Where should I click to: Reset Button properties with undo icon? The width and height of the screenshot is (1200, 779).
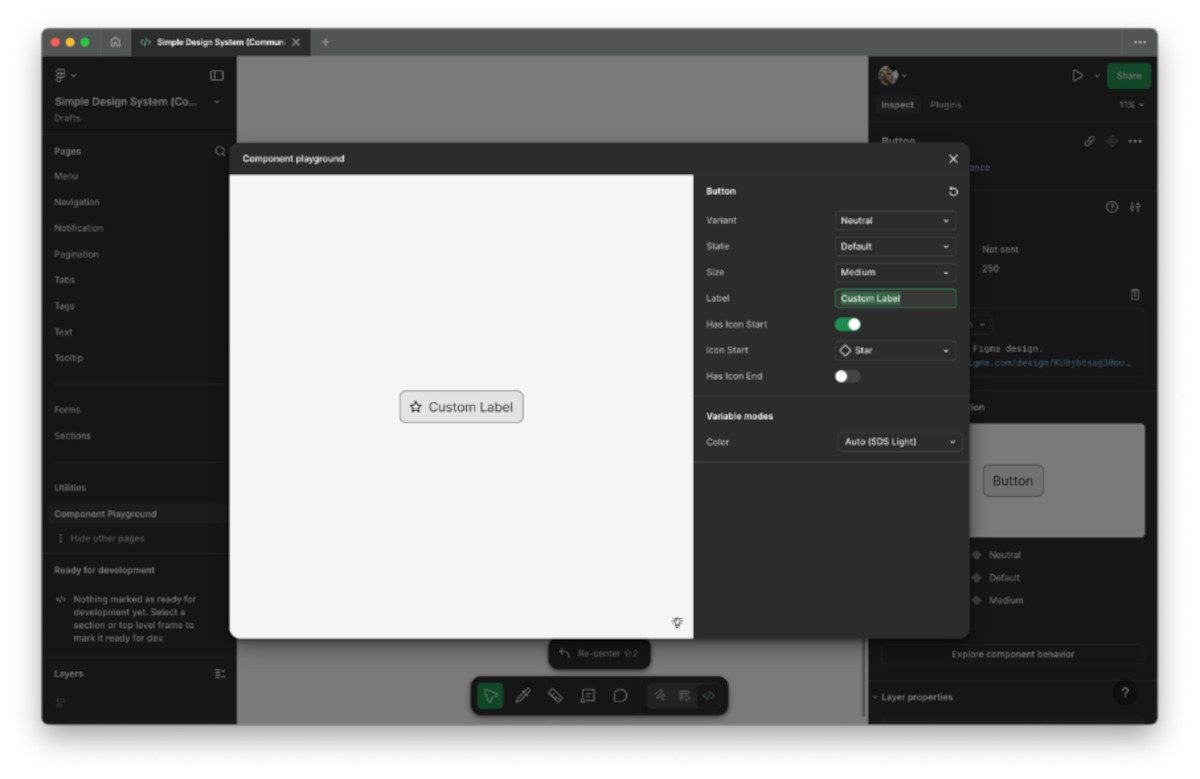953,191
